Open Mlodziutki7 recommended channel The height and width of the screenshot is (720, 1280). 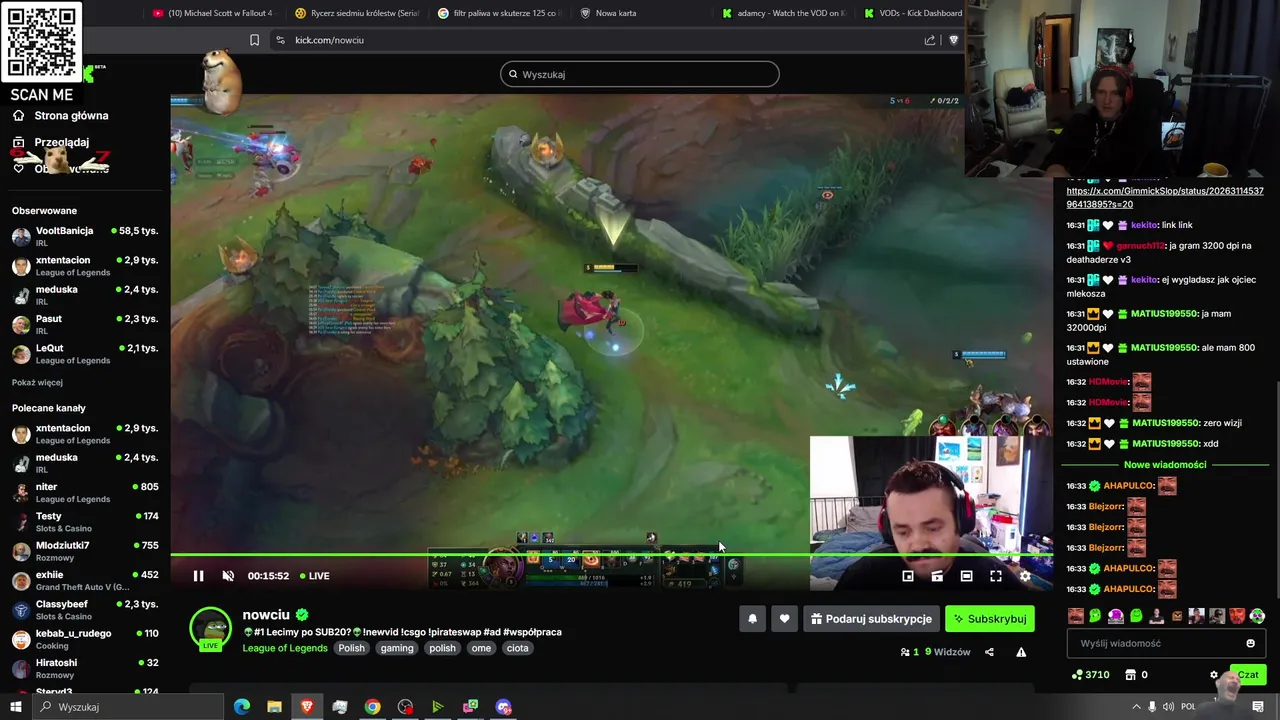pyautogui.click(x=85, y=551)
